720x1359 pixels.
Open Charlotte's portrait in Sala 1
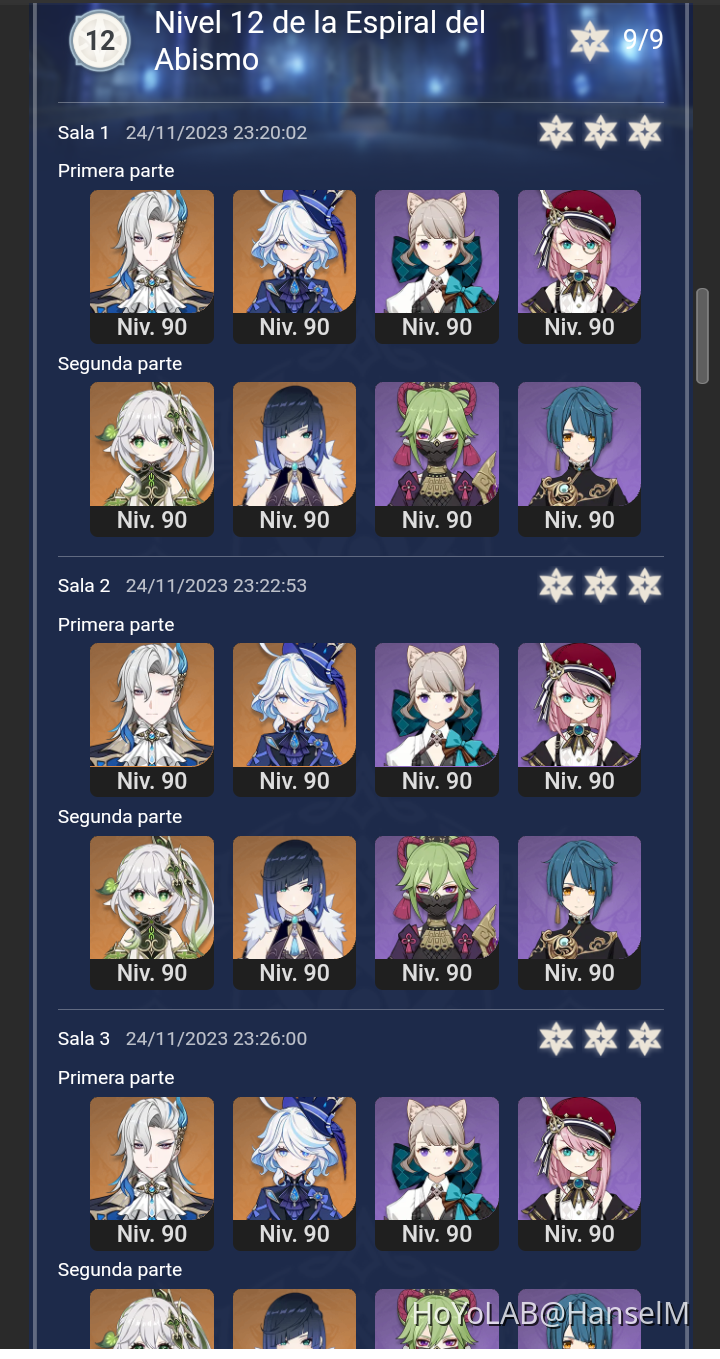[579, 267]
